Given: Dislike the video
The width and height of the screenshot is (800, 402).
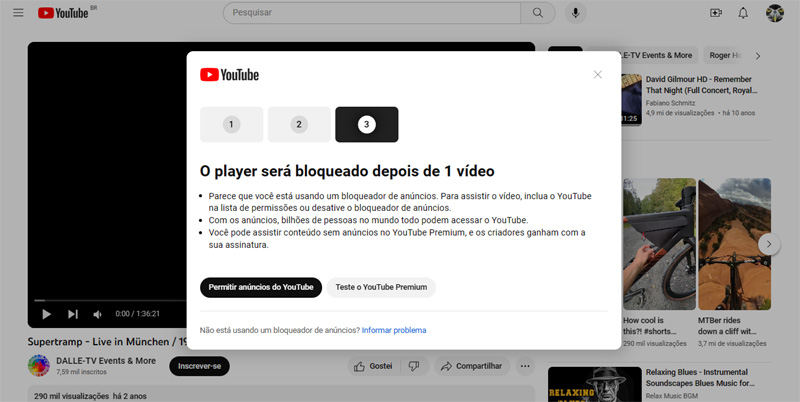Looking at the screenshot, I should [x=414, y=366].
